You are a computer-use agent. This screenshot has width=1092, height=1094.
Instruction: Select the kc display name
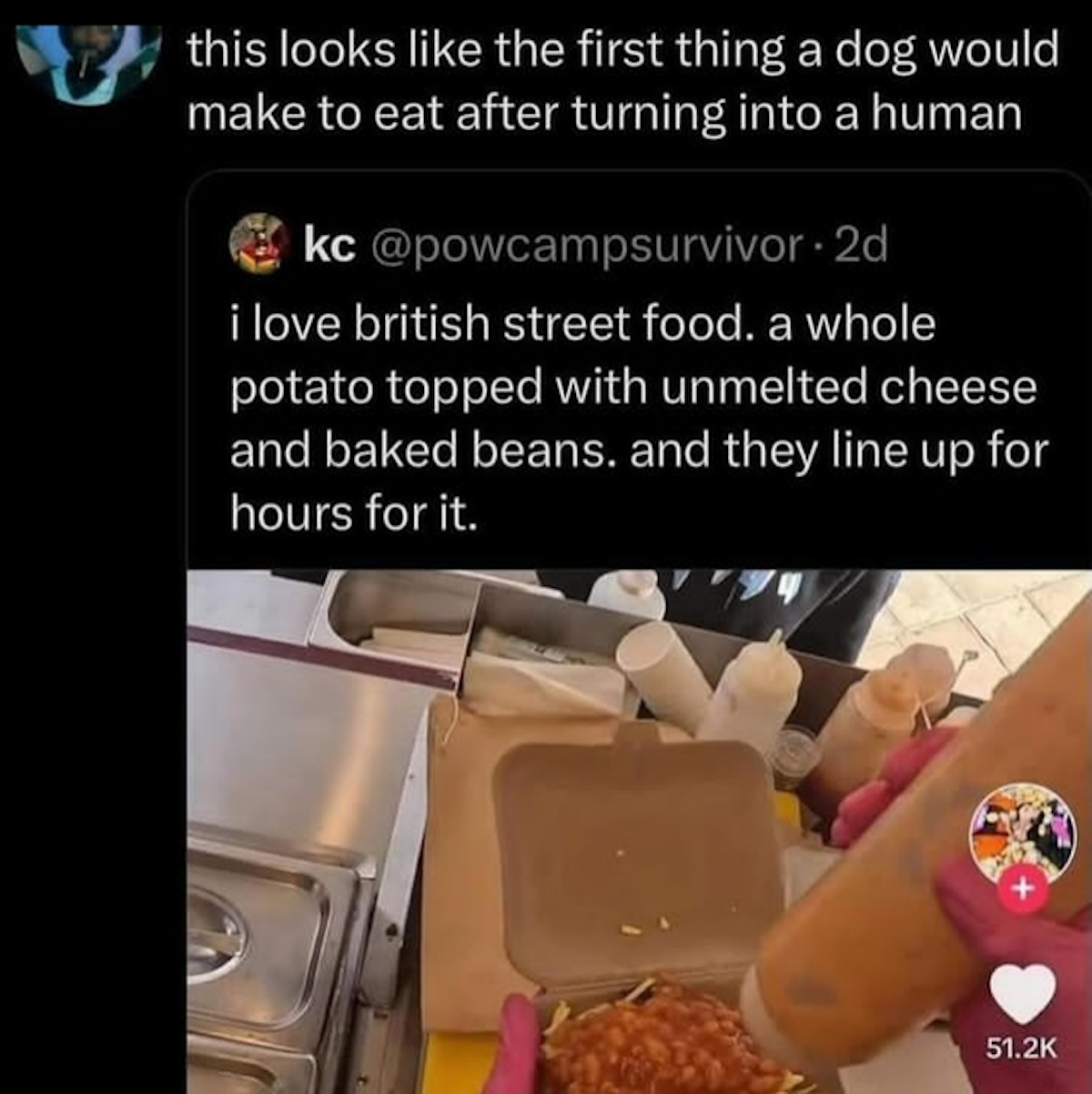coord(329,246)
